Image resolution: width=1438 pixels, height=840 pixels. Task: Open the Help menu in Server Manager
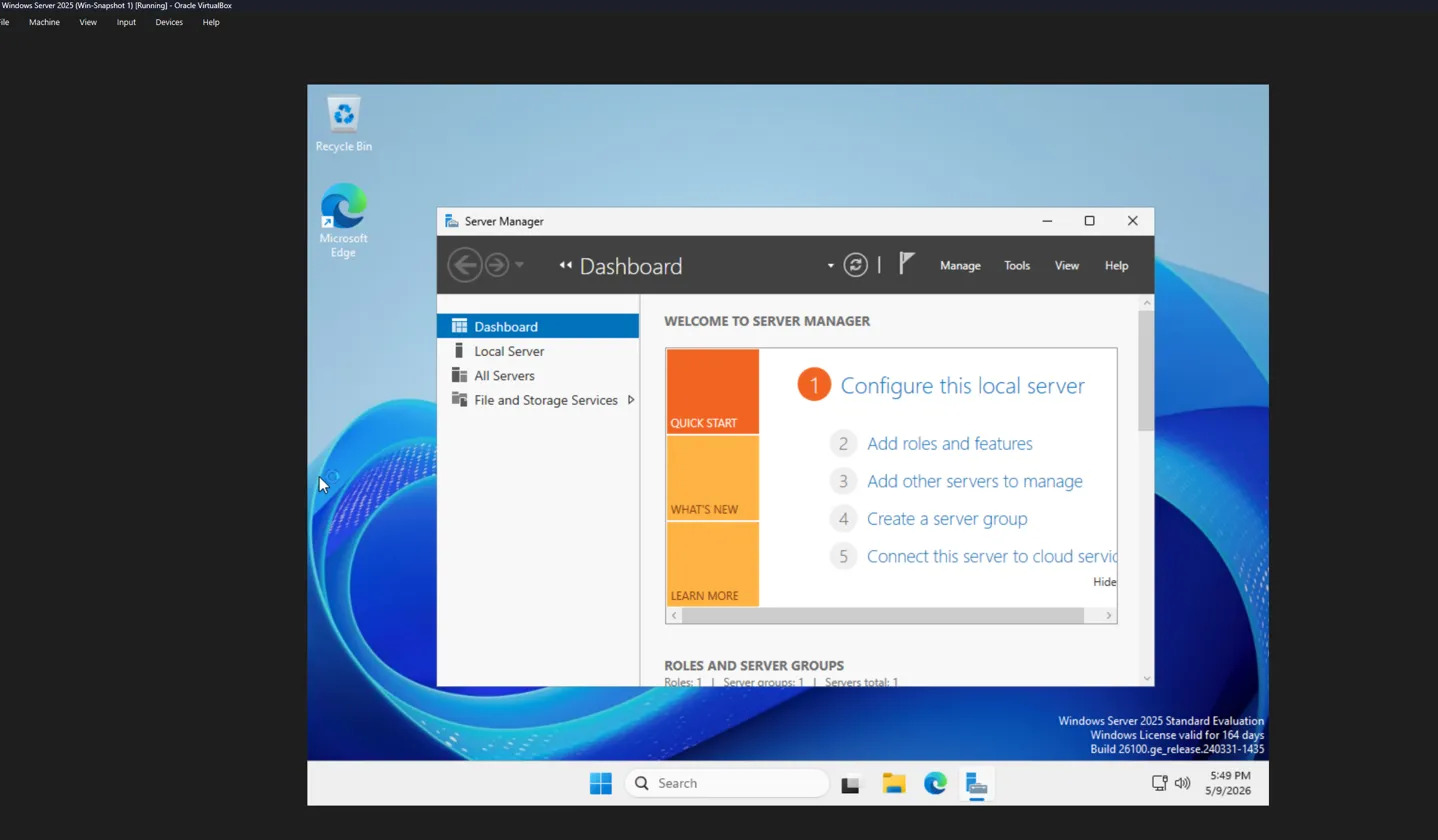pos(1116,266)
